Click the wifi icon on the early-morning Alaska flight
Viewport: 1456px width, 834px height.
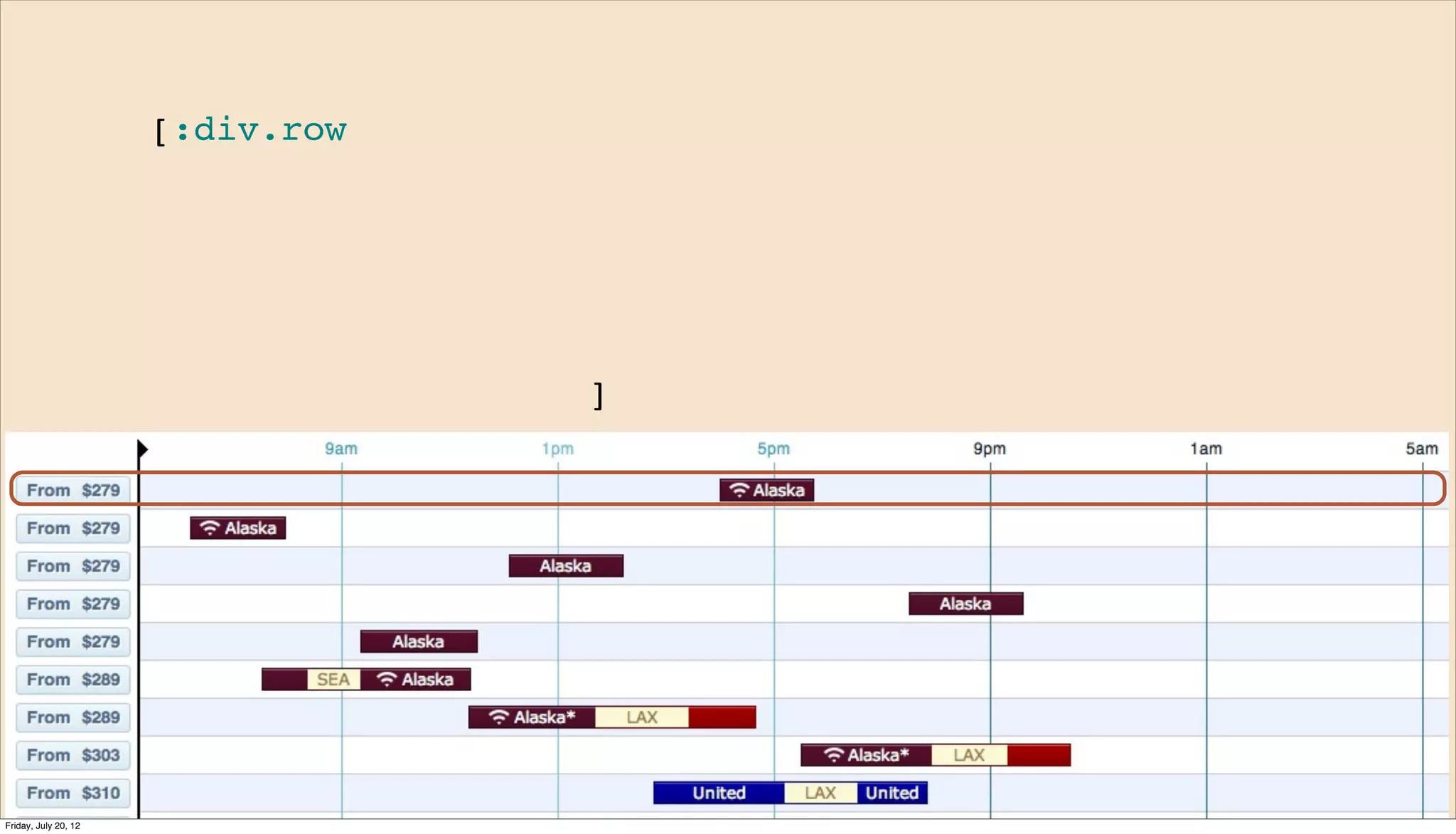tap(210, 528)
